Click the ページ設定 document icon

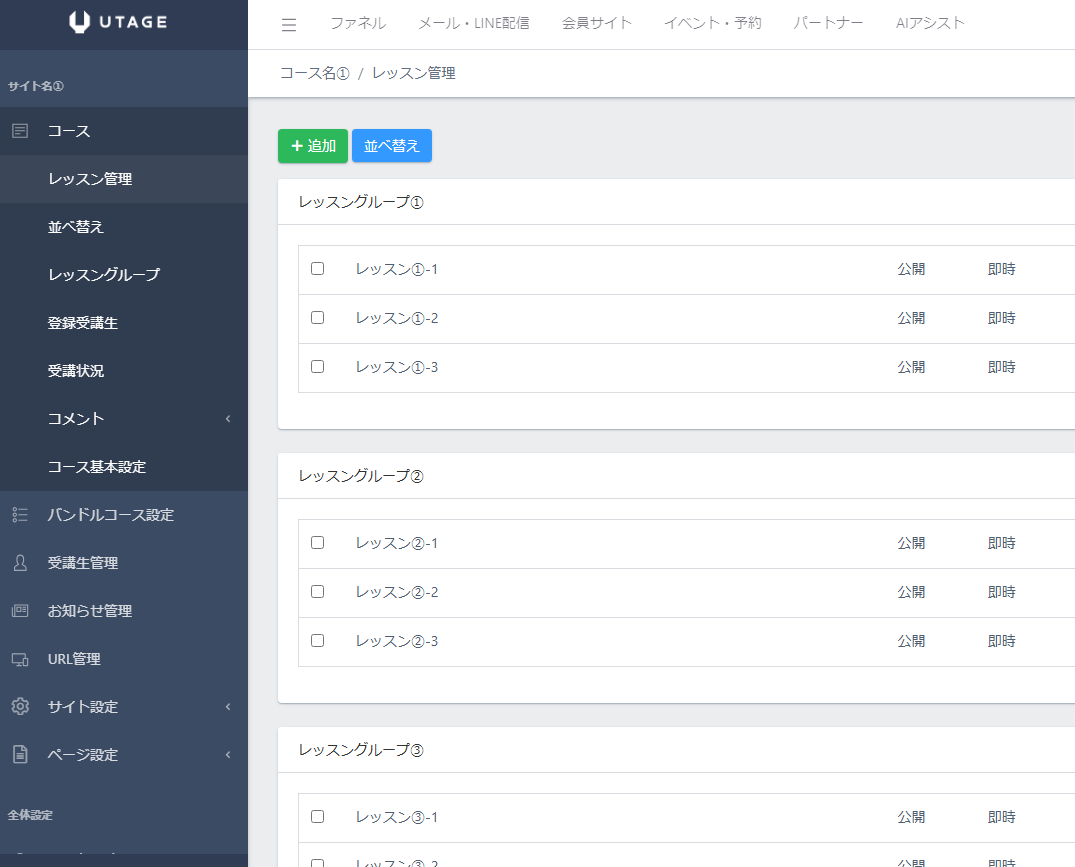click(20, 755)
